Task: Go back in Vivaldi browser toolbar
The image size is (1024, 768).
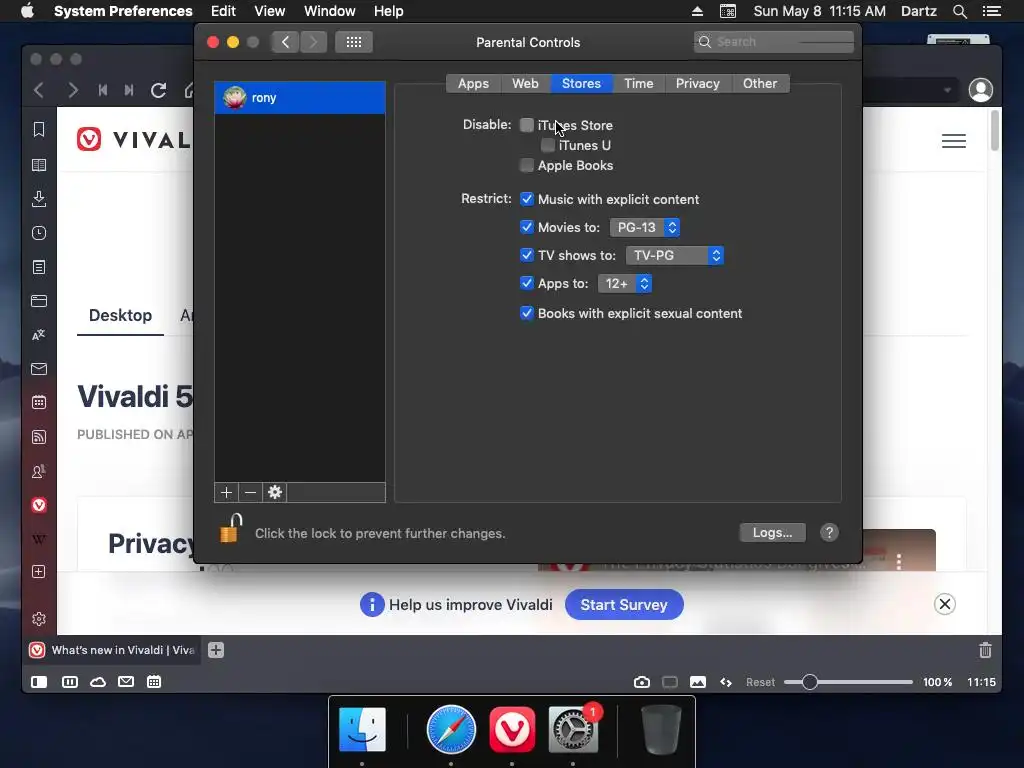Action: point(39,90)
